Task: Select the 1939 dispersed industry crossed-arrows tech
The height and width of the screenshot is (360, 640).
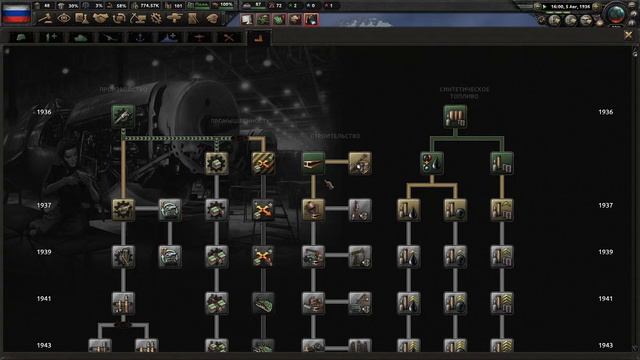Action: pyautogui.click(x=263, y=256)
